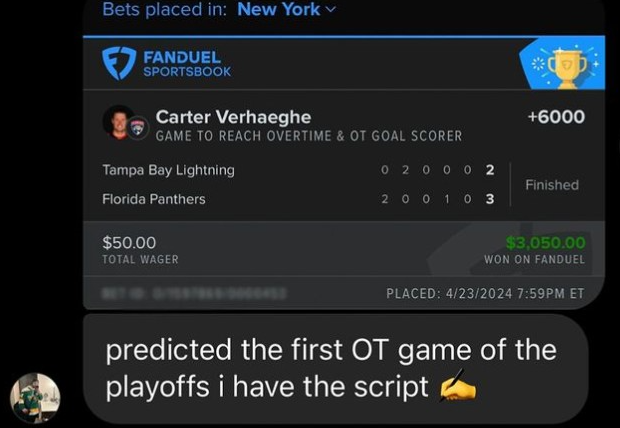Click the blurred bet ID text

pos(193,293)
